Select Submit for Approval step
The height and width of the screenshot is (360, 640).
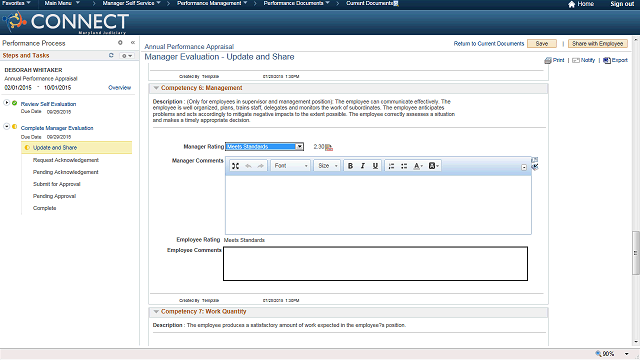(x=57, y=184)
